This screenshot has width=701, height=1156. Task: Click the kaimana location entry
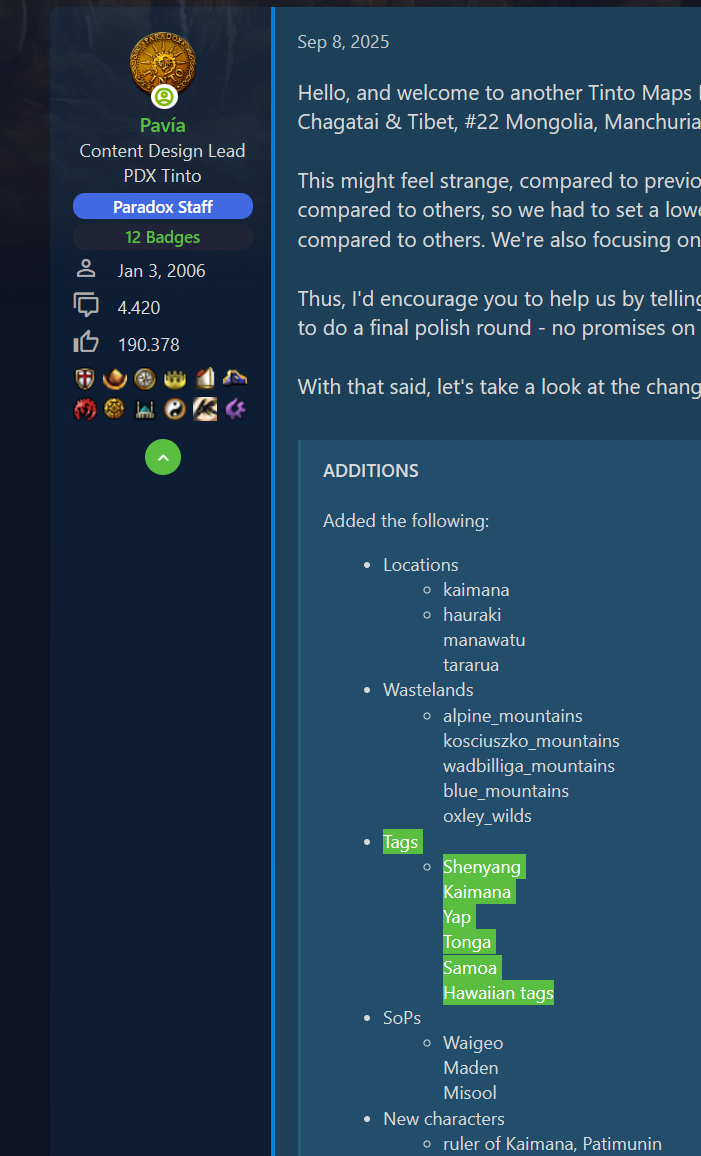coord(476,590)
